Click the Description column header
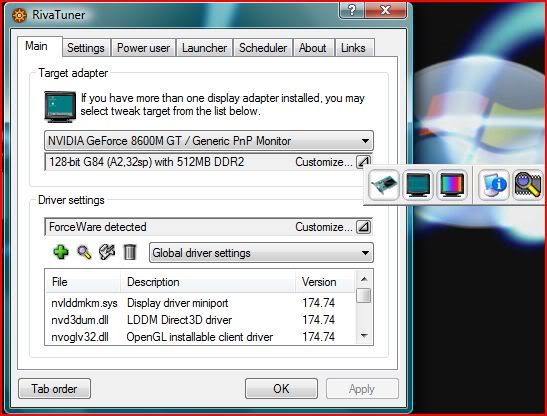 208,282
